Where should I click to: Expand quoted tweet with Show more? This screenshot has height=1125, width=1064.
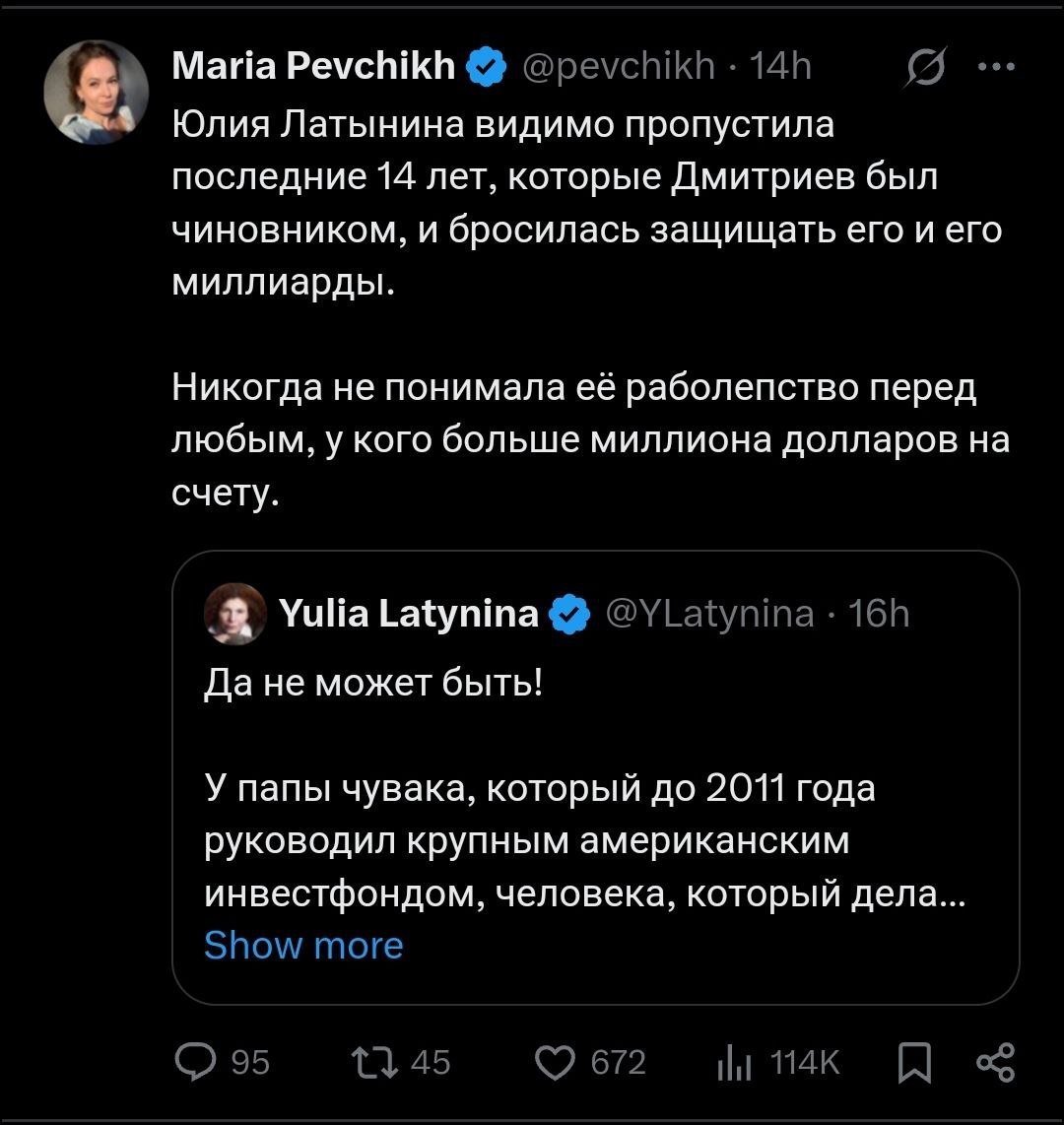tap(303, 946)
